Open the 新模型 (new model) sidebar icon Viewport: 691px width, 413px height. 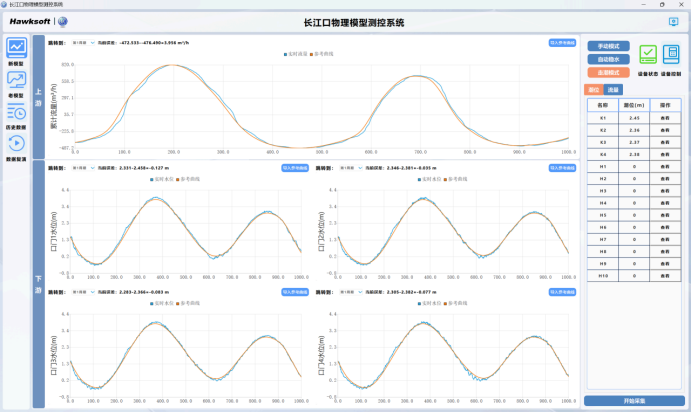coord(17,49)
